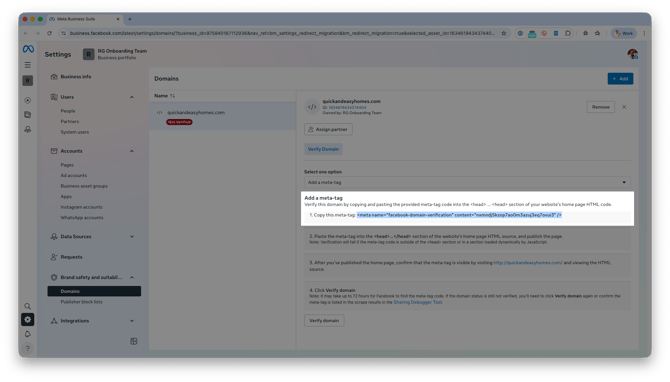This screenshot has height=382, width=670.
Task: Click the bottom Verify domain button
Action: [324, 320]
